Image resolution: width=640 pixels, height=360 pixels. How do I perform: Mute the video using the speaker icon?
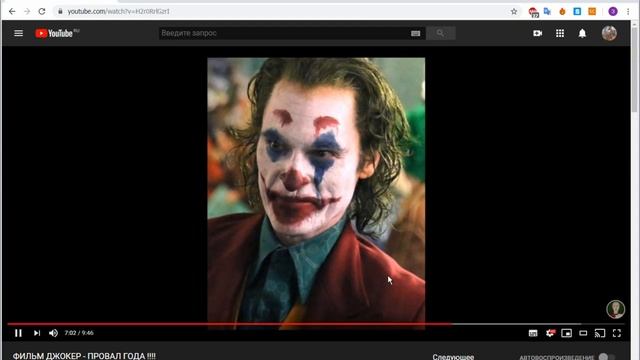coord(53,333)
